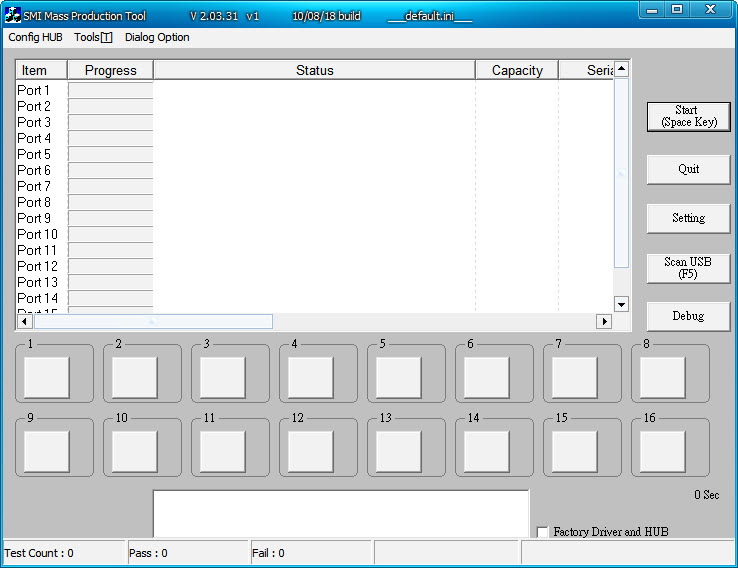Click the Debug button
This screenshot has height=568, width=738.
click(x=689, y=316)
